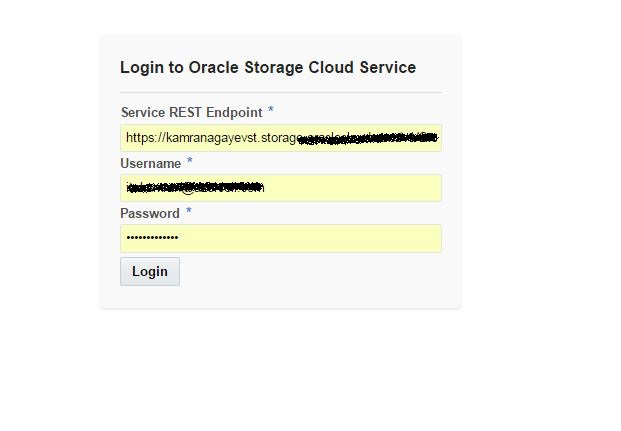Click the required asterisk next to Username
This screenshot has height=431, width=621.
coord(190,162)
